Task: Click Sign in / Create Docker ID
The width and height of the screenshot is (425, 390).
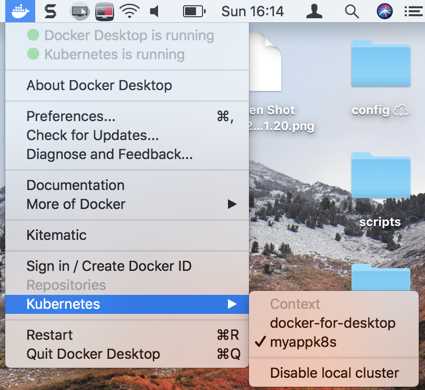Action: (127, 266)
